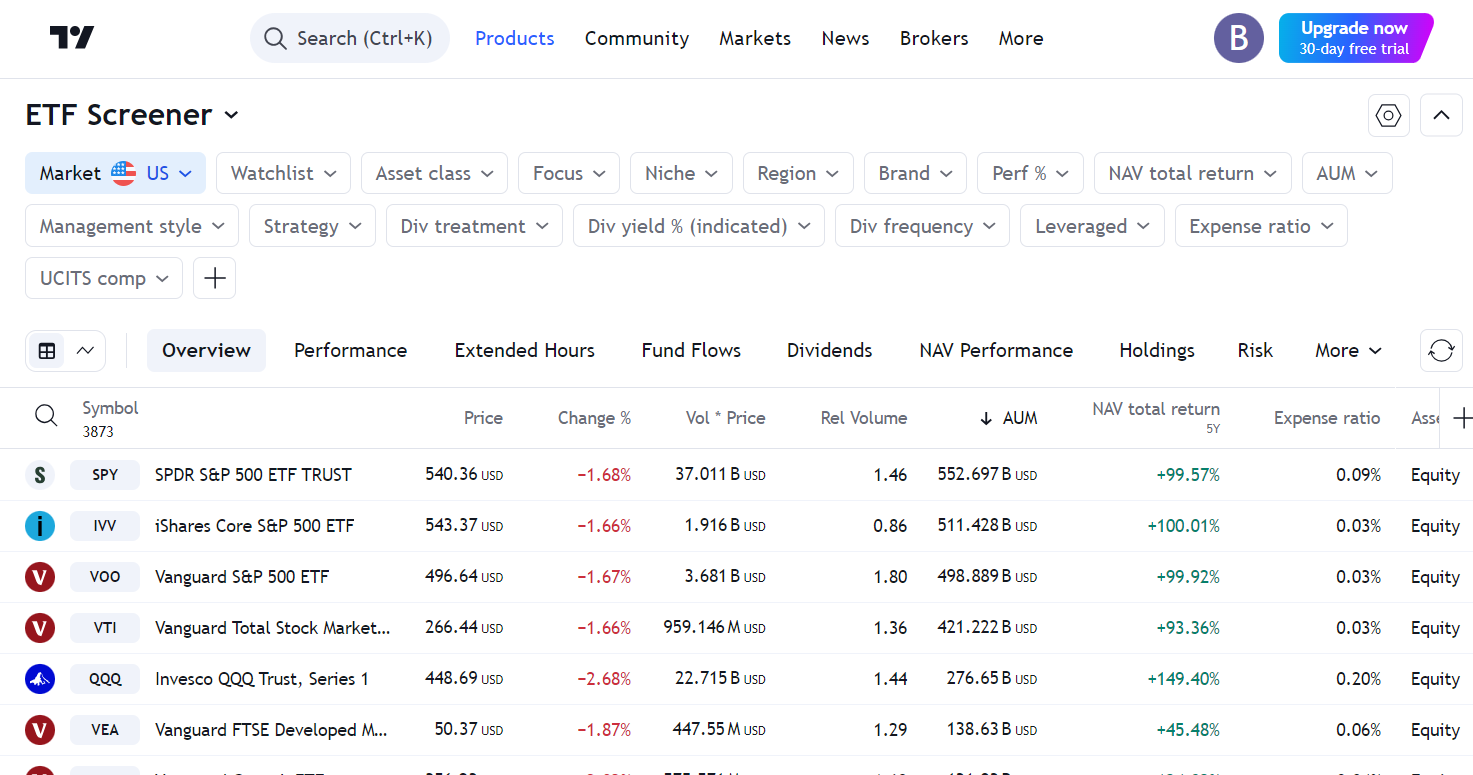Open SPDR S&P 500 ETF TRUST link

pyautogui.click(x=253, y=475)
